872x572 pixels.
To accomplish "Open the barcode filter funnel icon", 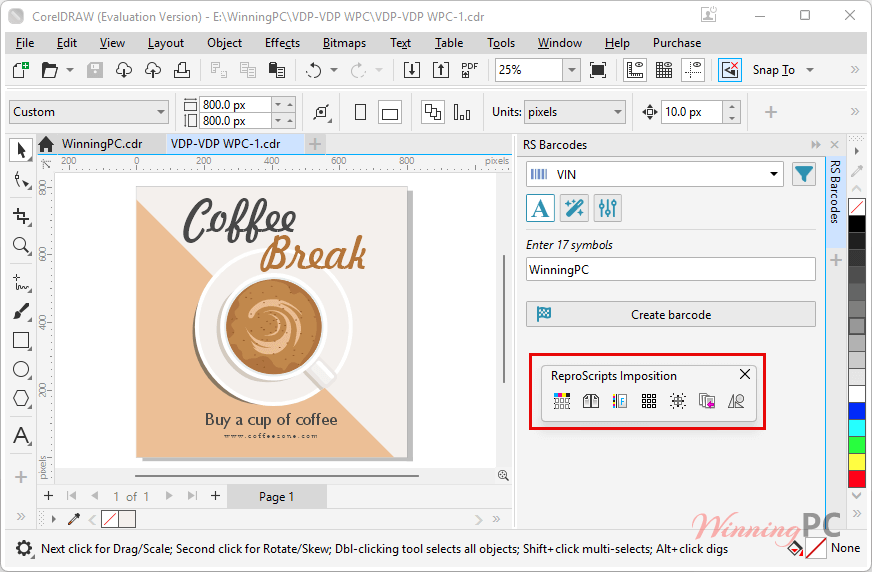I will coord(804,175).
